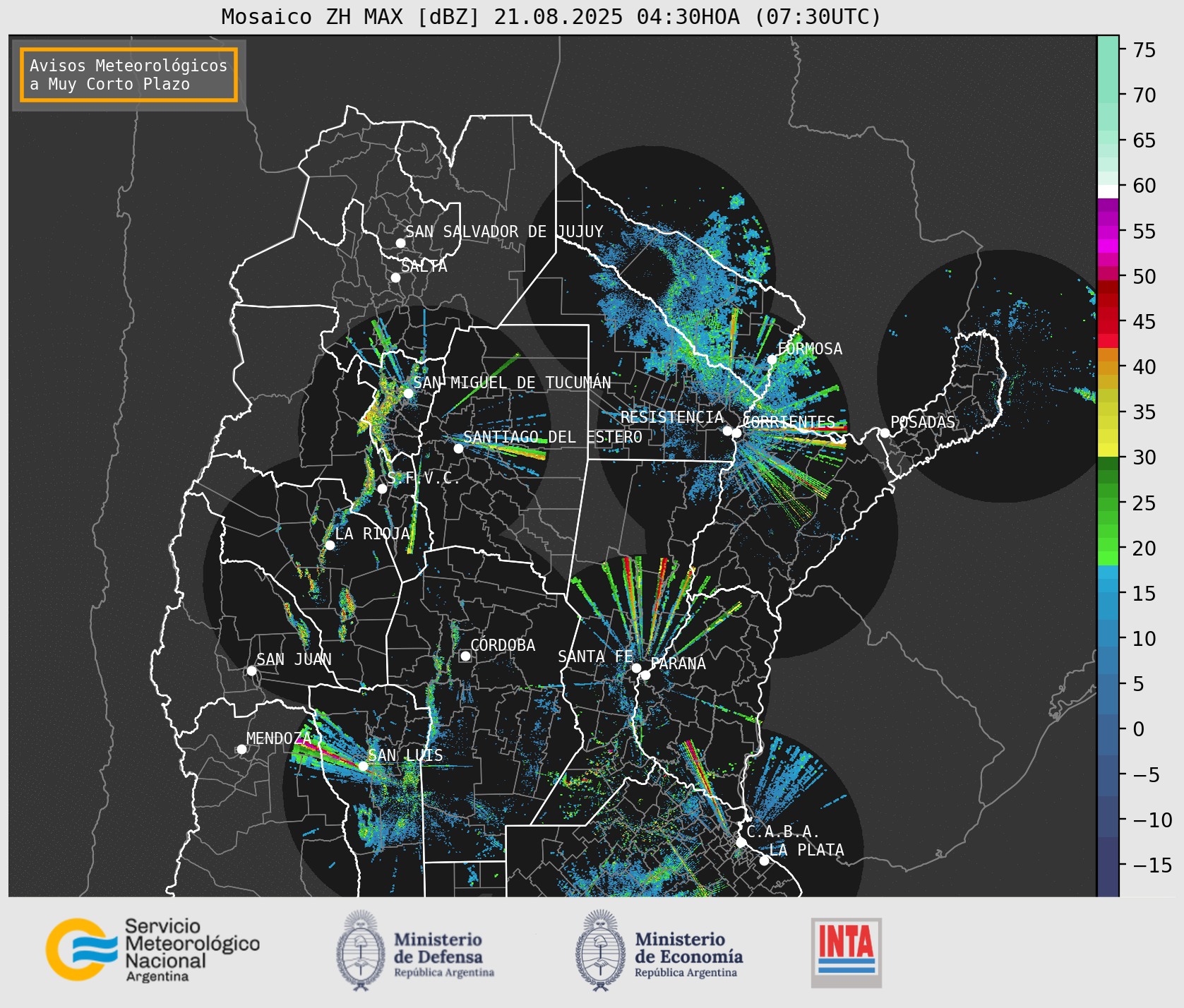Click the San Miguel de Tucumán marker
The image size is (1184, 1008).
pos(408,393)
